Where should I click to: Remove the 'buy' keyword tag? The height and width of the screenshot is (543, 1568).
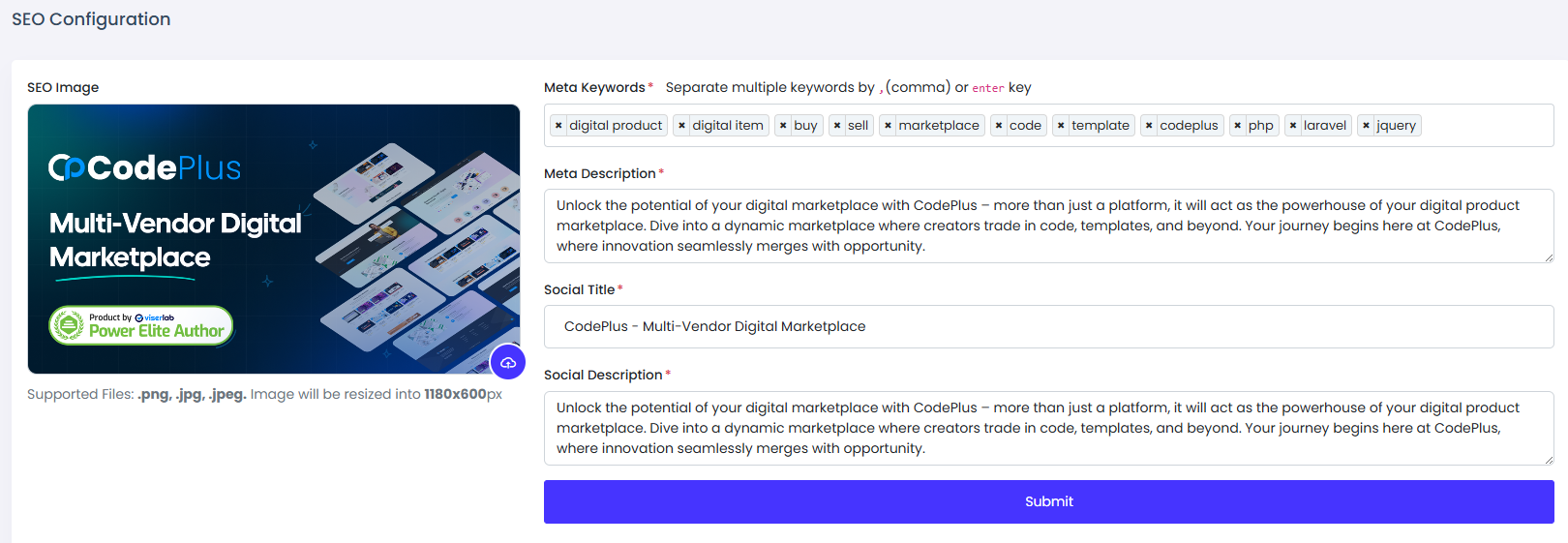pyautogui.click(x=783, y=126)
